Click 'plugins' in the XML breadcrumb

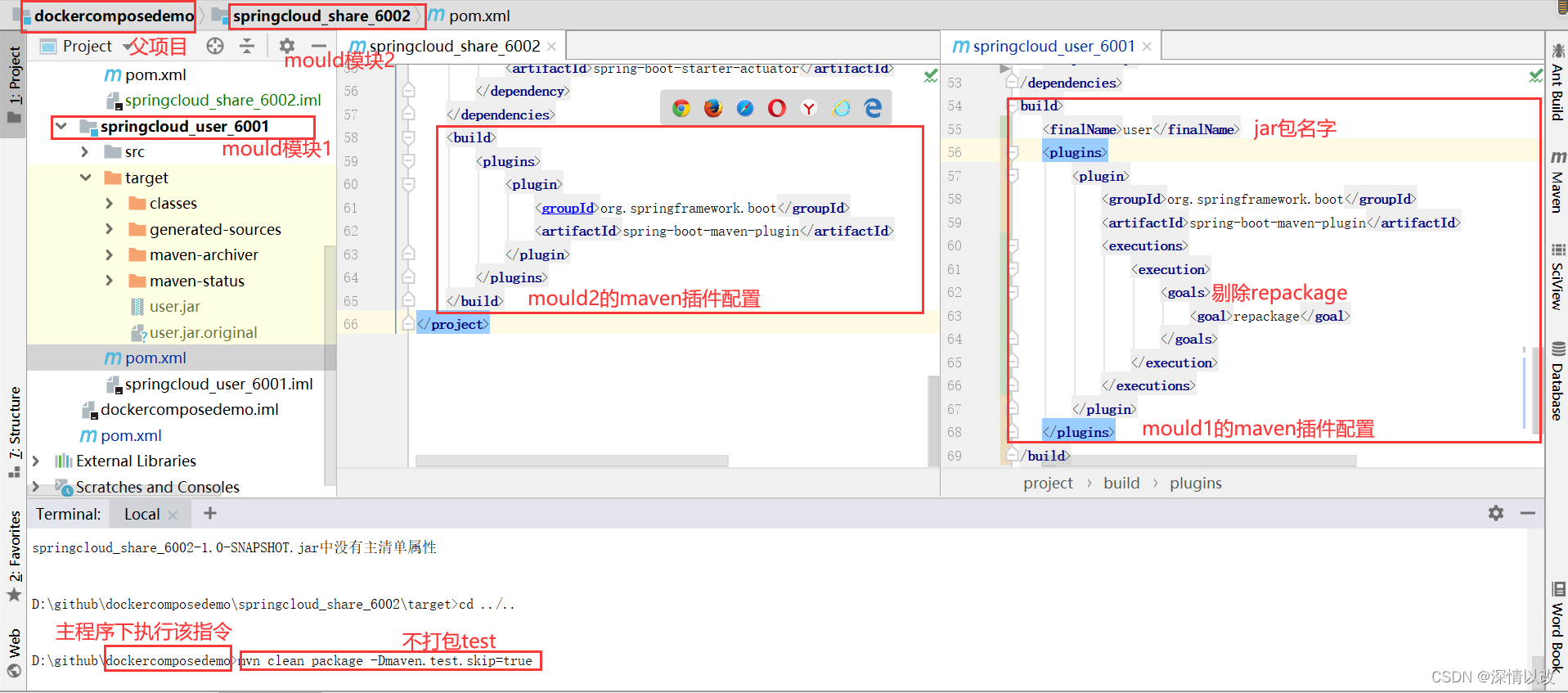coord(1195,483)
